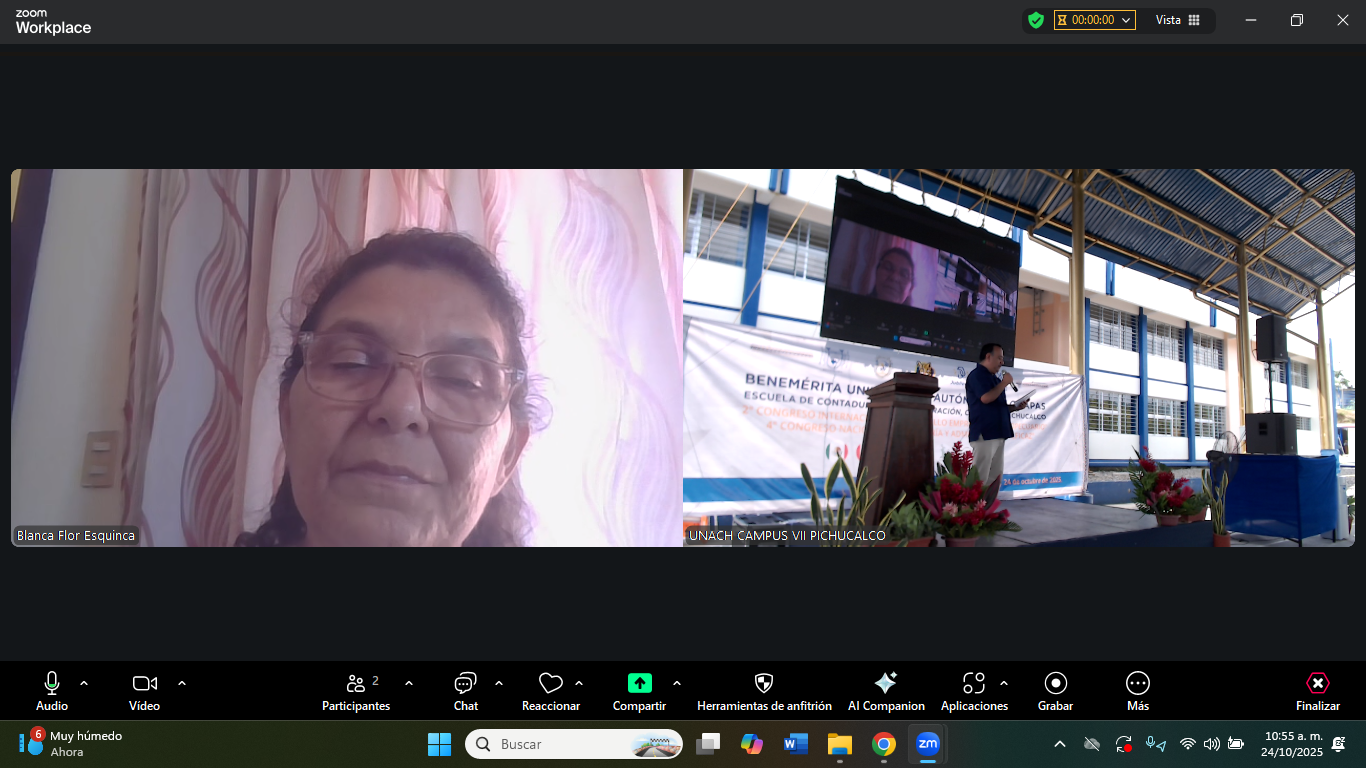1366x768 pixels.
Task: Expand audio options arrow next to Audio
Action: click(84, 683)
